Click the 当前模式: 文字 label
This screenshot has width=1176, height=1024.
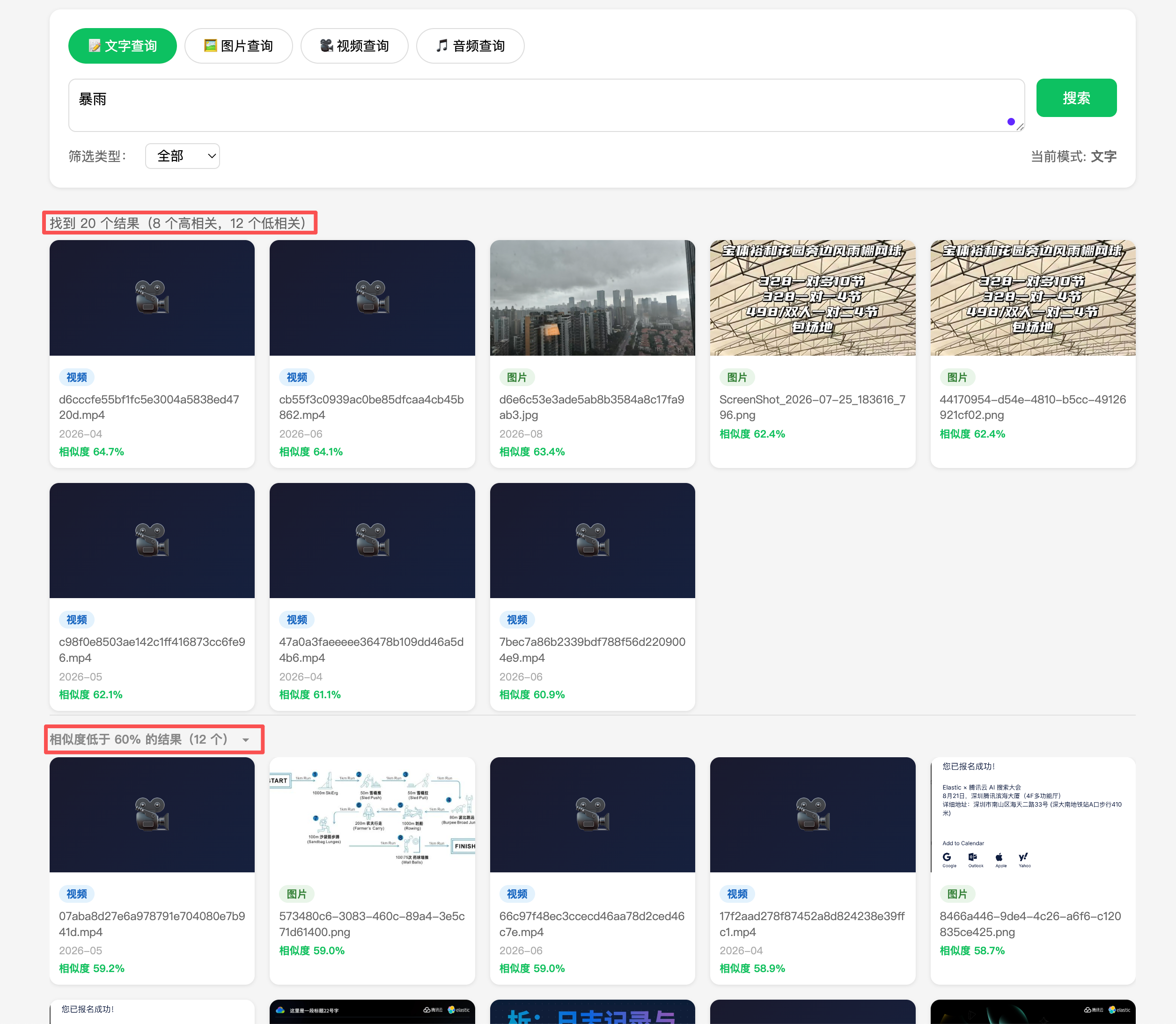1073,156
